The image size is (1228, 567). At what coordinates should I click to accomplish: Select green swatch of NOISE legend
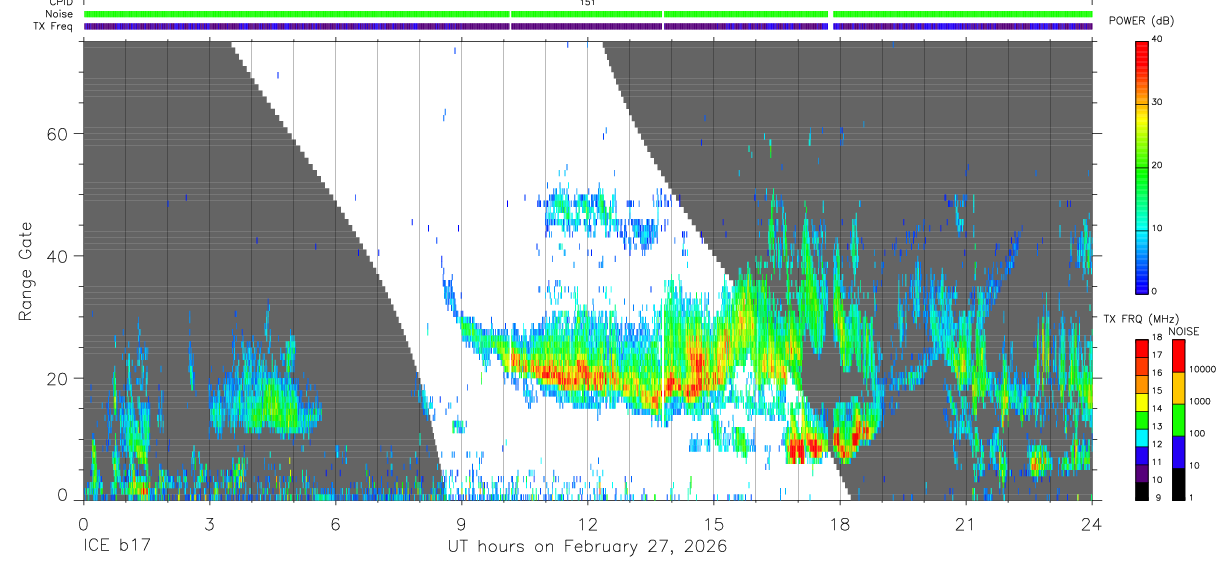tap(1178, 420)
